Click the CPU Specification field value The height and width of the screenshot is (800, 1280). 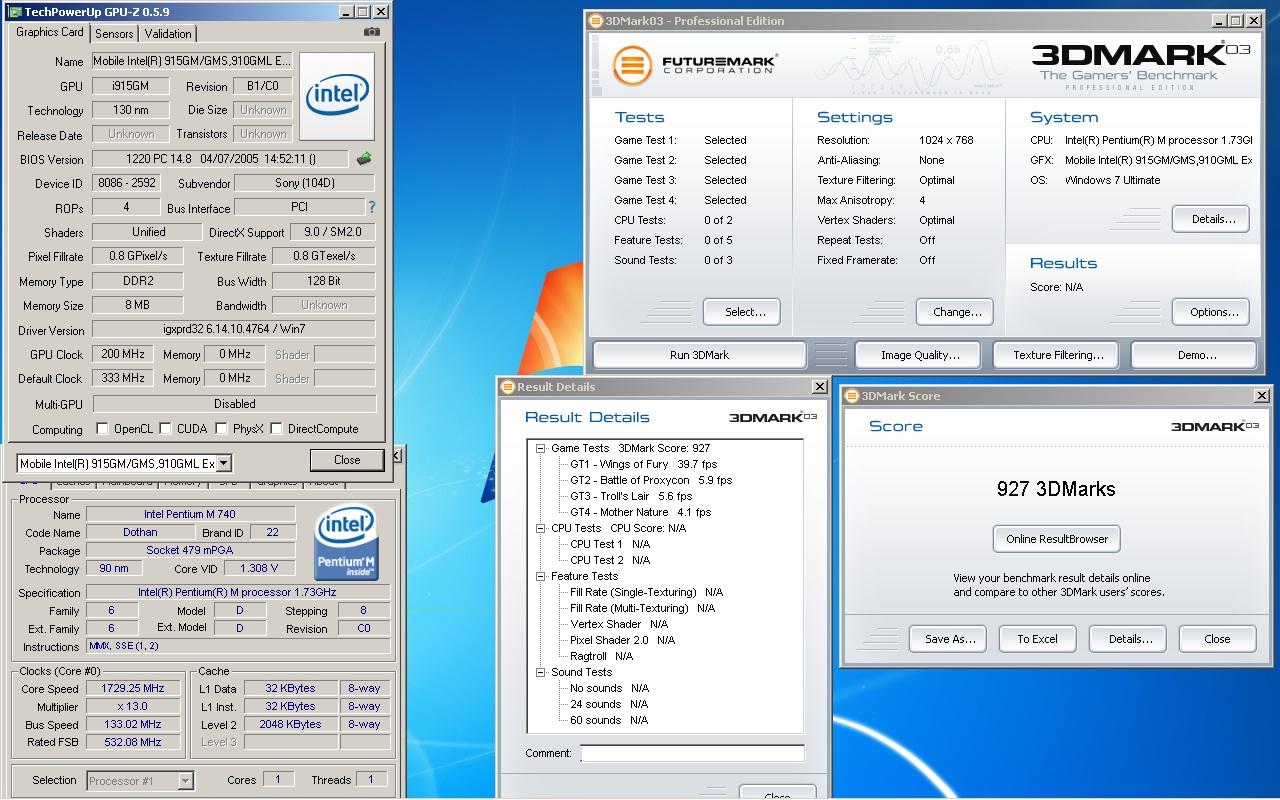[x=238, y=593]
